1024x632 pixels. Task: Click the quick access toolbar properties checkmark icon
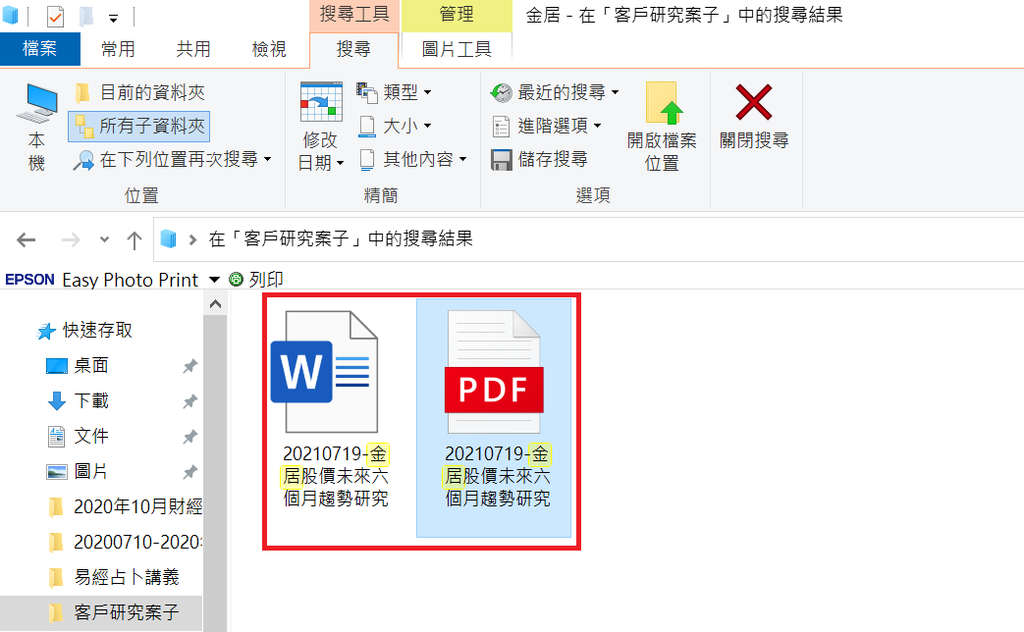(56, 16)
